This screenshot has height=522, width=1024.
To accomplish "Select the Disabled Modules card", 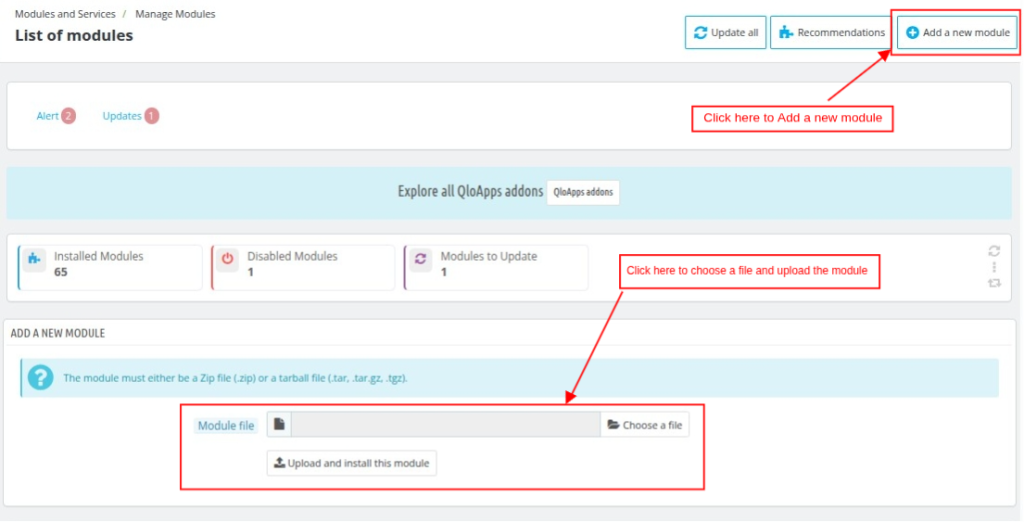I will (303, 267).
